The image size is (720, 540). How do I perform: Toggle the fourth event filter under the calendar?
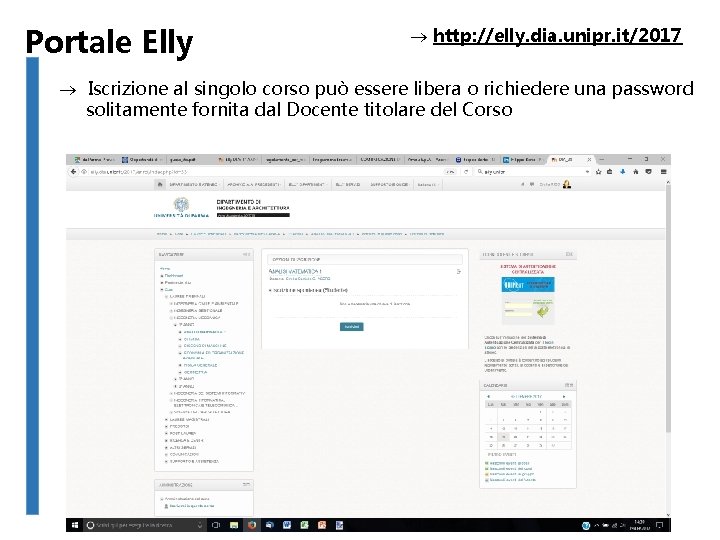(510, 480)
